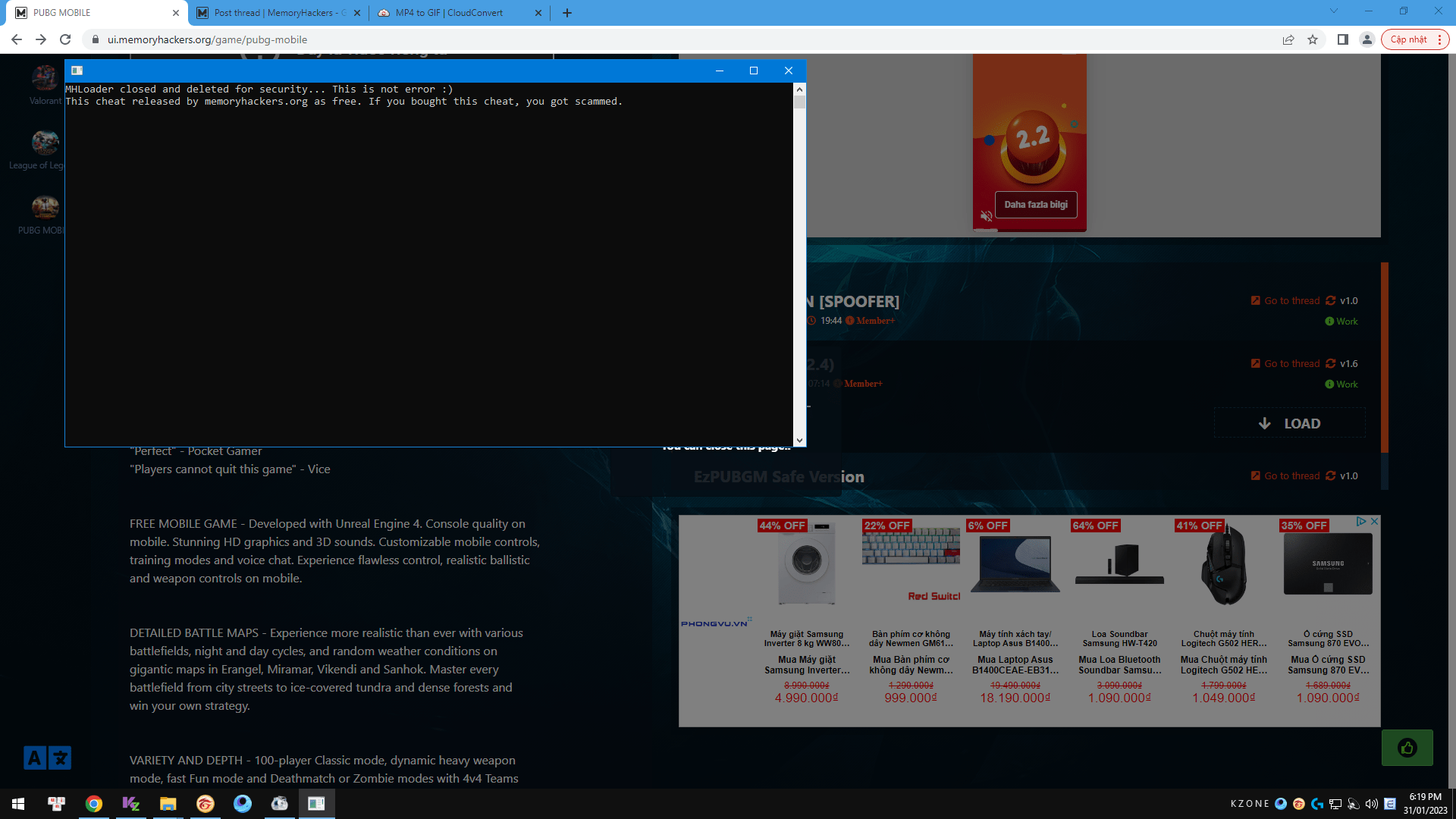Open Go to thread for EzPUBGM Safe Version
This screenshot has width=1456, height=819.
pos(1285,476)
